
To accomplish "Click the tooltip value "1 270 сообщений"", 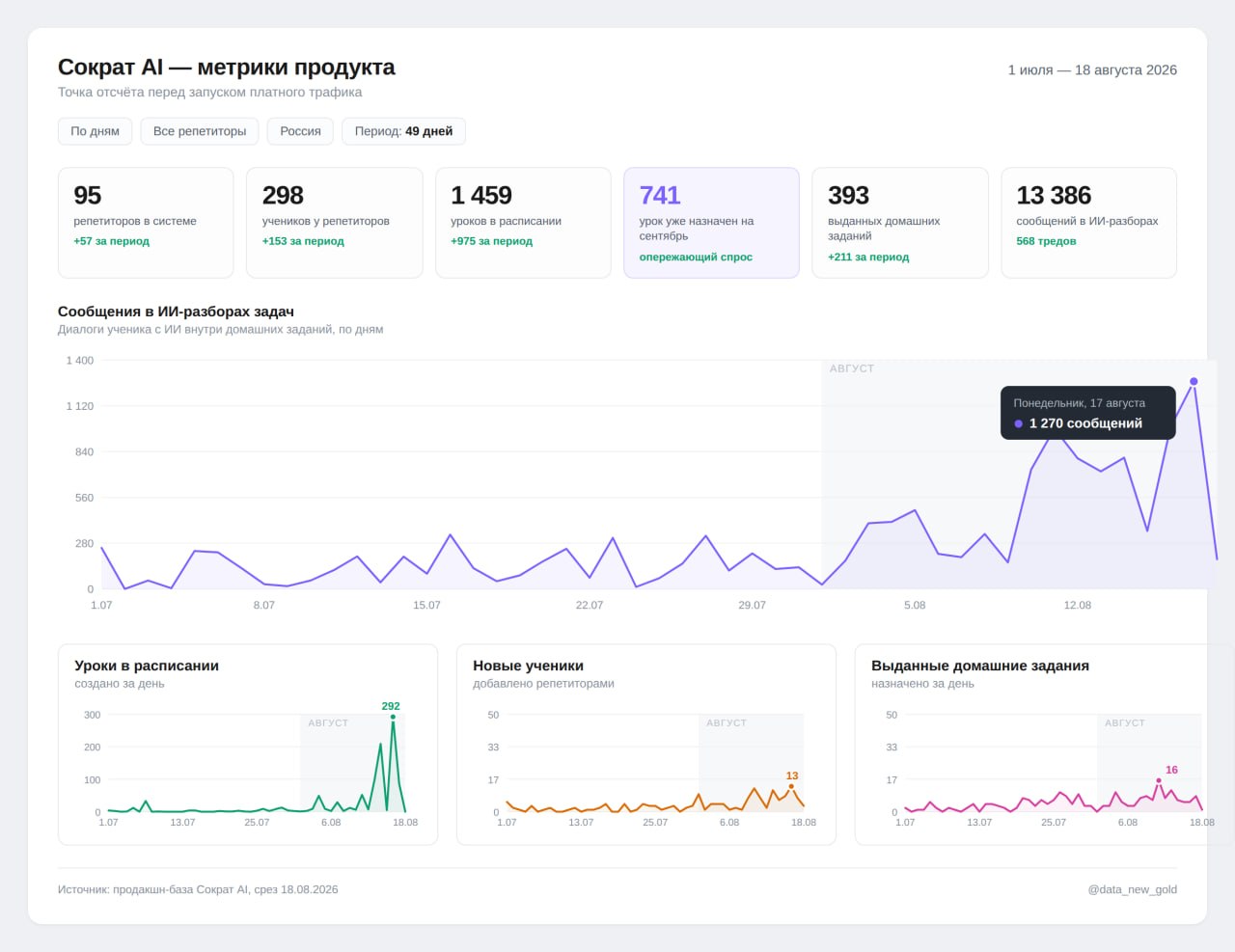I will (x=1085, y=423).
